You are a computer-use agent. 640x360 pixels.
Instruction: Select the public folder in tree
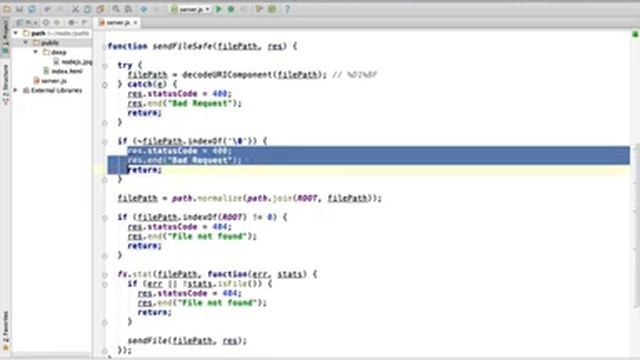(49, 42)
